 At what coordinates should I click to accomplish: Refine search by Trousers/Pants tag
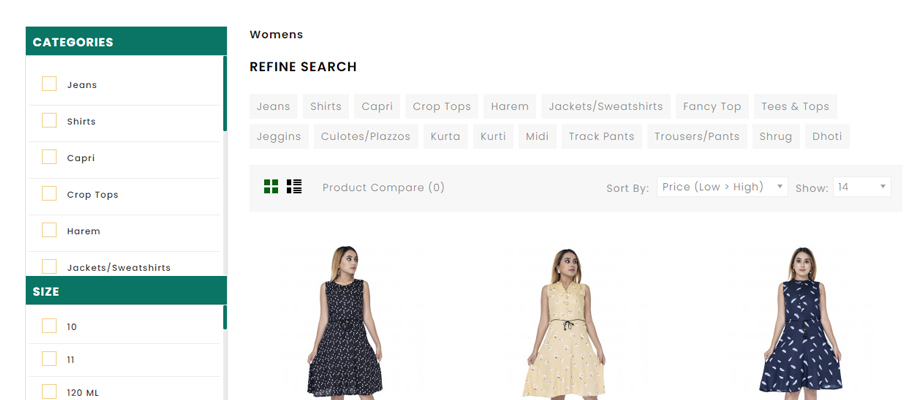tap(697, 136)
